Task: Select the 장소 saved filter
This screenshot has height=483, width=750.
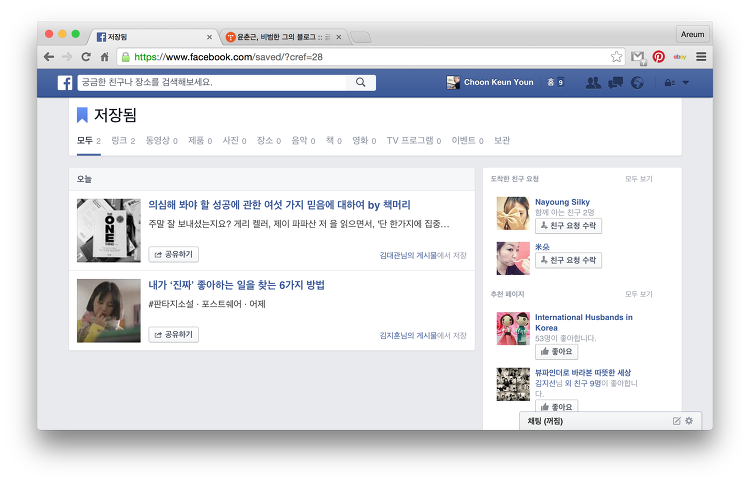Action: [x=269, y=141]
